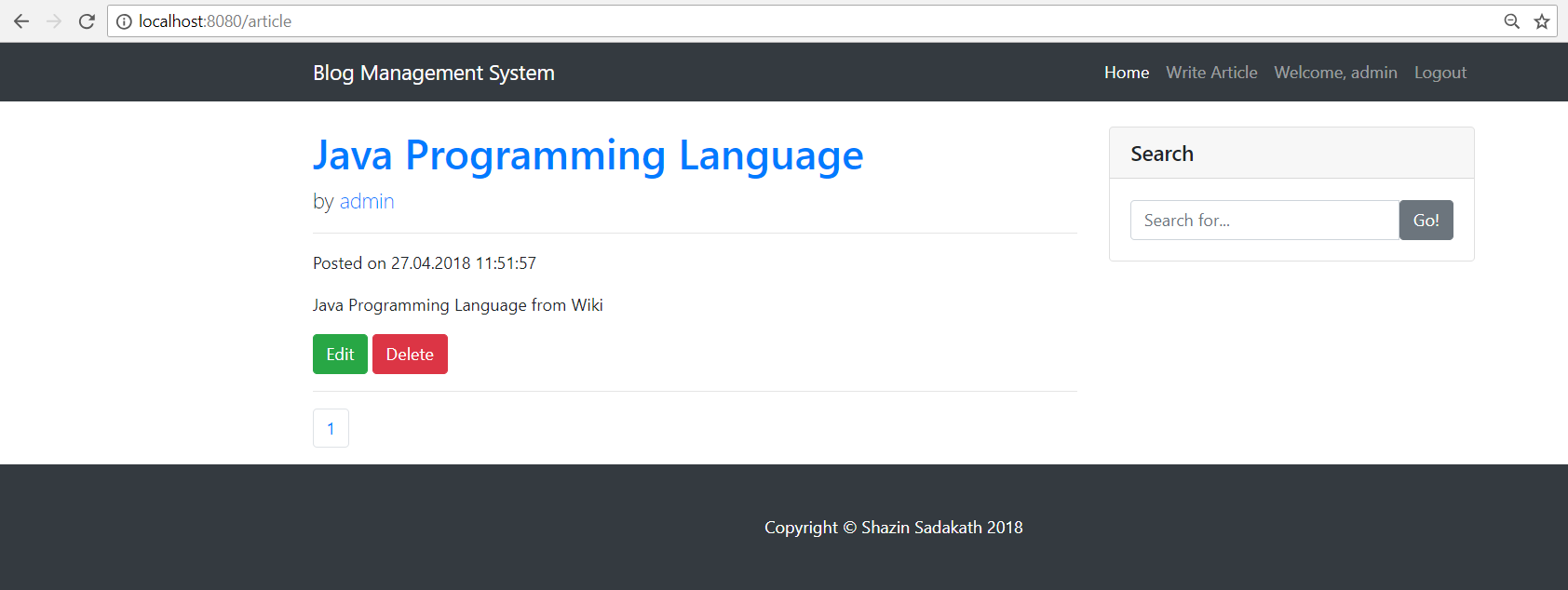
Task: Open the Java Programming Language article title
Action: (588, 155)
